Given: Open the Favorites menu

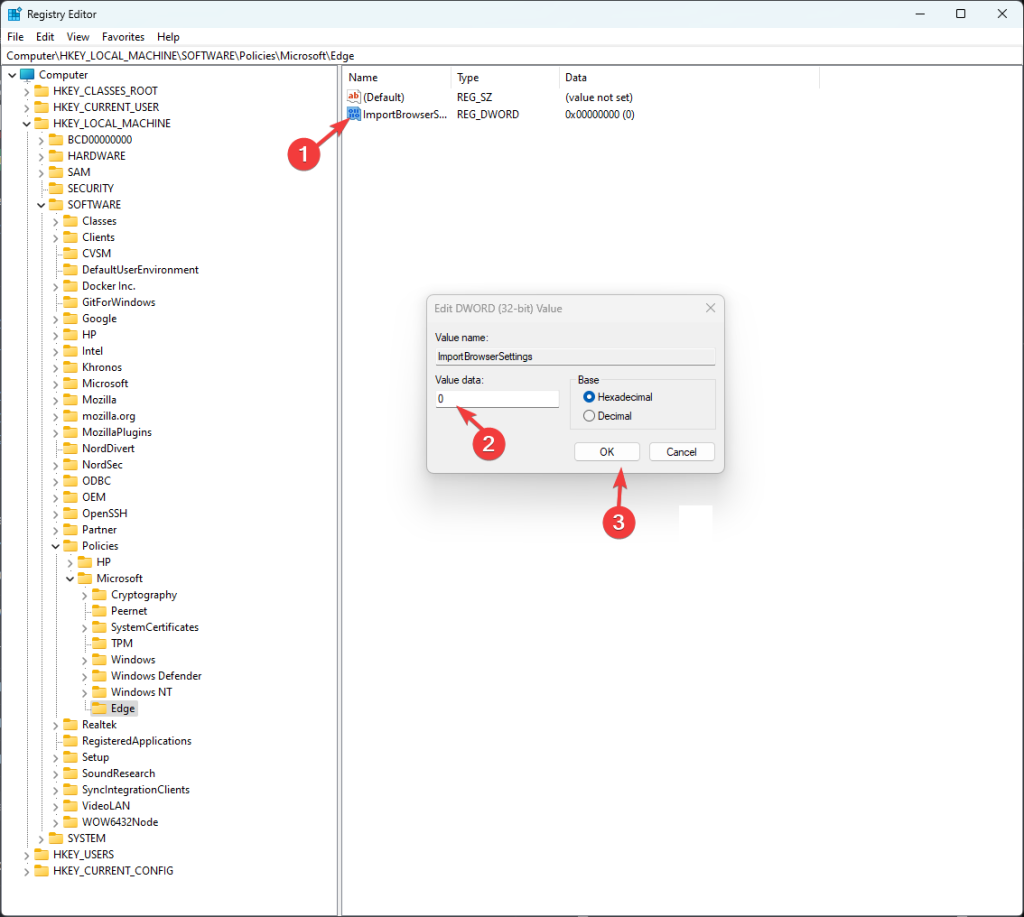Looking at the screenshot, I should (123, 37).
